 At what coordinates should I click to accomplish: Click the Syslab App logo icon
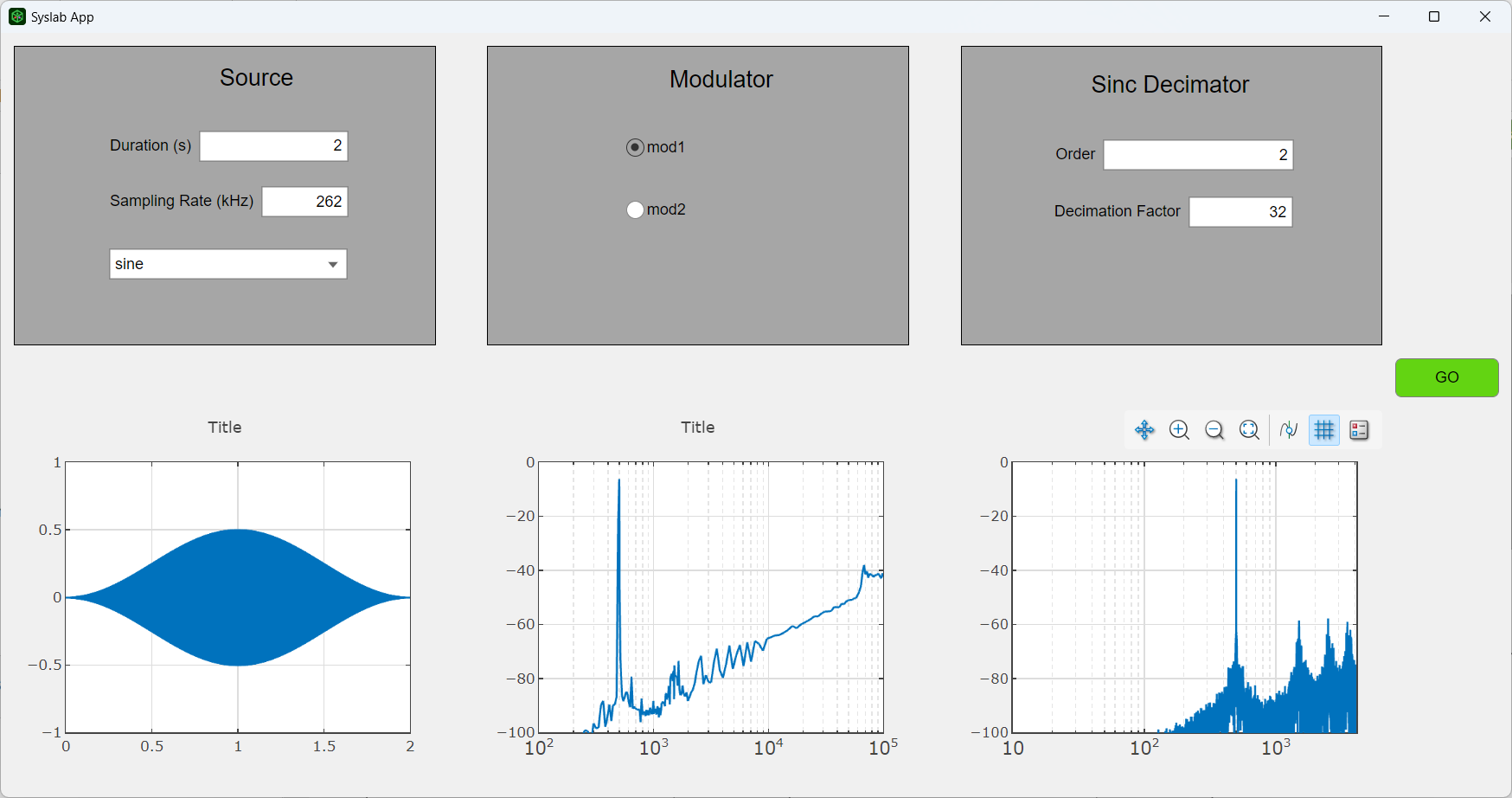tap(16, 16)
